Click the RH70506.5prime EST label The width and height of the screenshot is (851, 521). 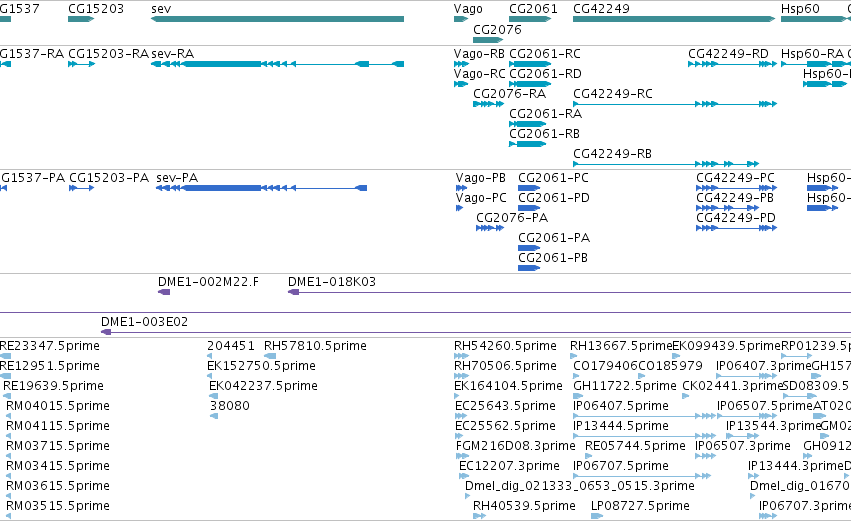(x=505, y=366)
